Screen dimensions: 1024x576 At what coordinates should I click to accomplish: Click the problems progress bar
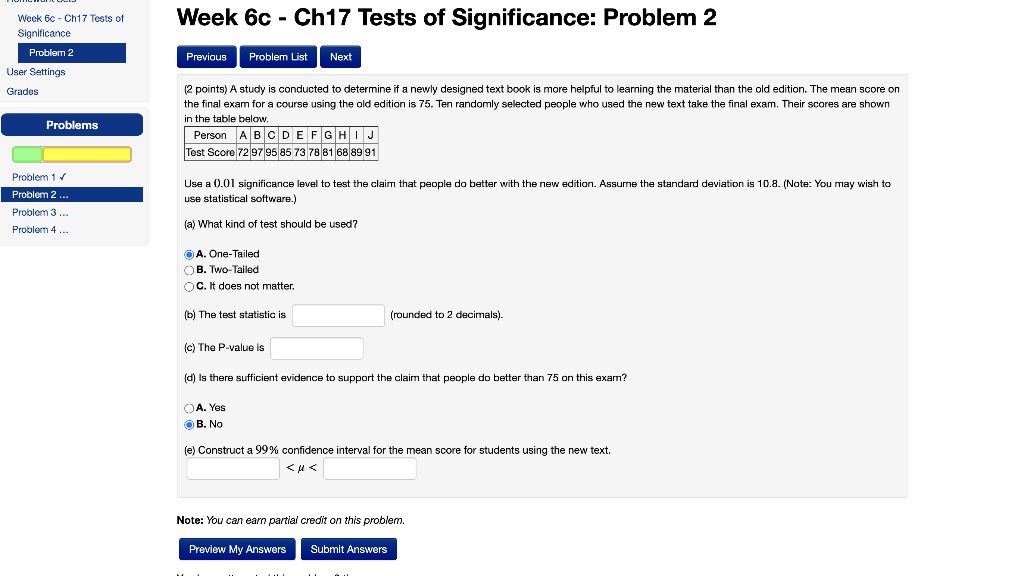pos(72,154)
